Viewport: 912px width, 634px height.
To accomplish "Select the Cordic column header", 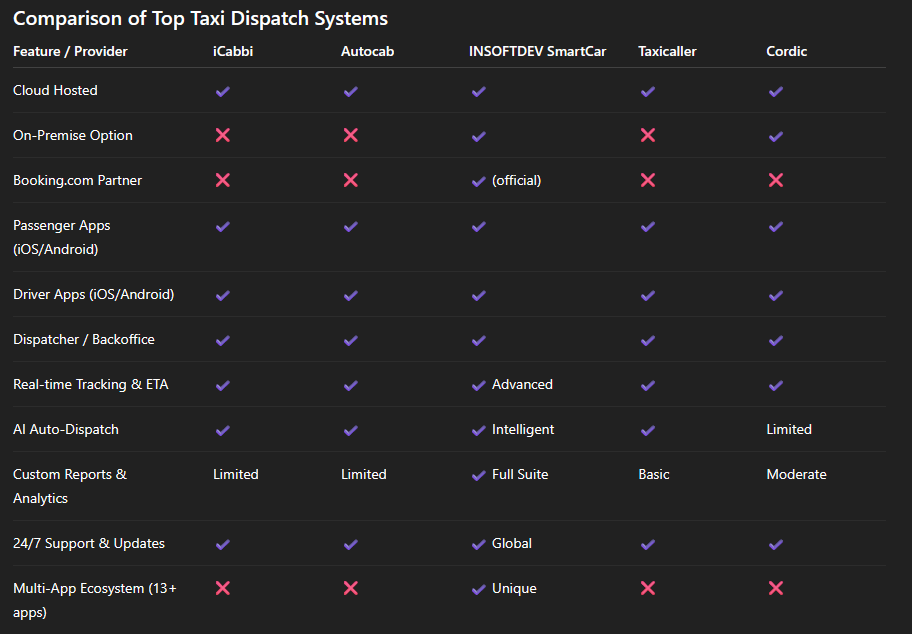I will click(786, 51).
